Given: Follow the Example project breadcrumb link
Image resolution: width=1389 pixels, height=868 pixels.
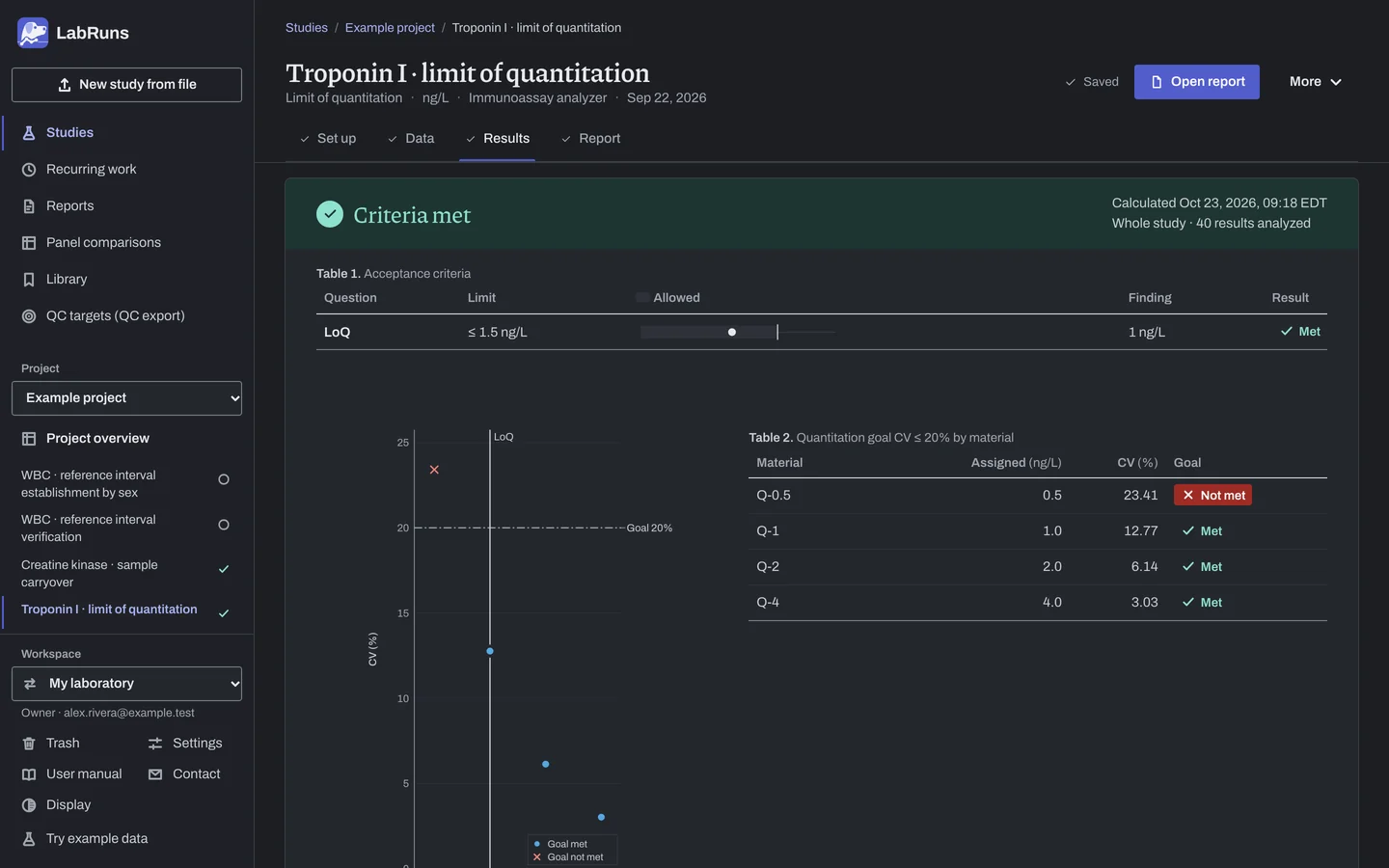Looking at the screenshot, I should point(390,28).
